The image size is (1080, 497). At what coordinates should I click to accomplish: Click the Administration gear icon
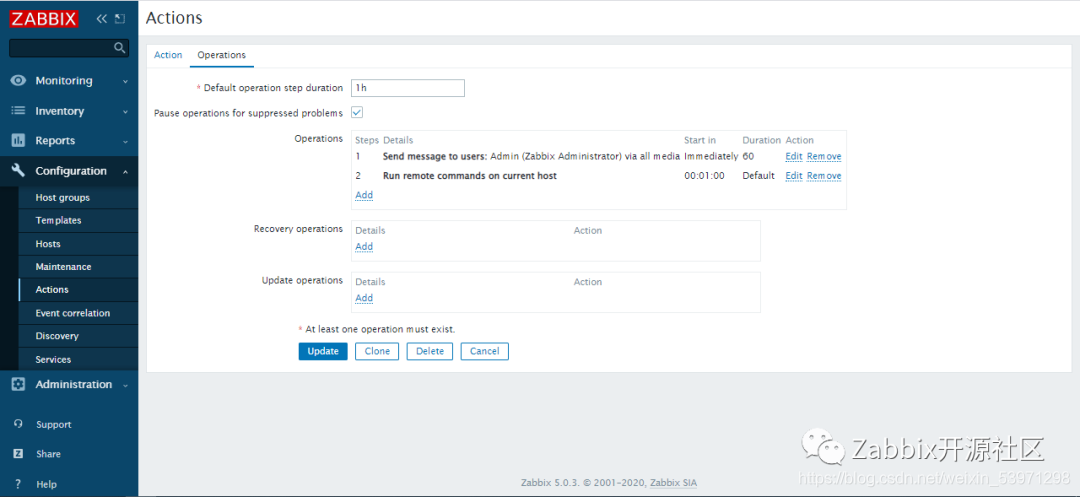pyautogui.click(x=19, y=384)
